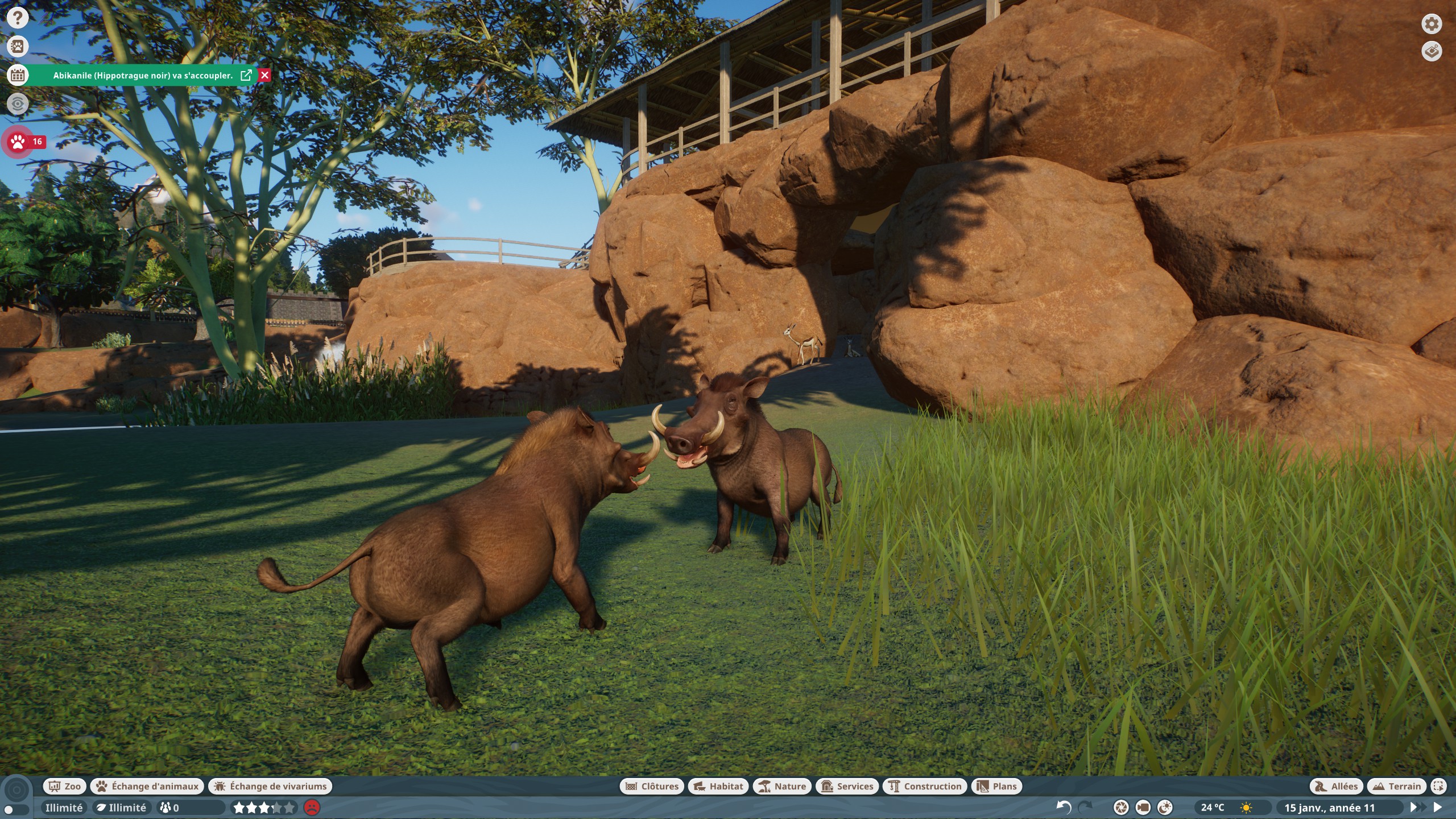This screenshot has width=1456, height=819.
Task: Open the Services build menu
Action: pos(847,786)
